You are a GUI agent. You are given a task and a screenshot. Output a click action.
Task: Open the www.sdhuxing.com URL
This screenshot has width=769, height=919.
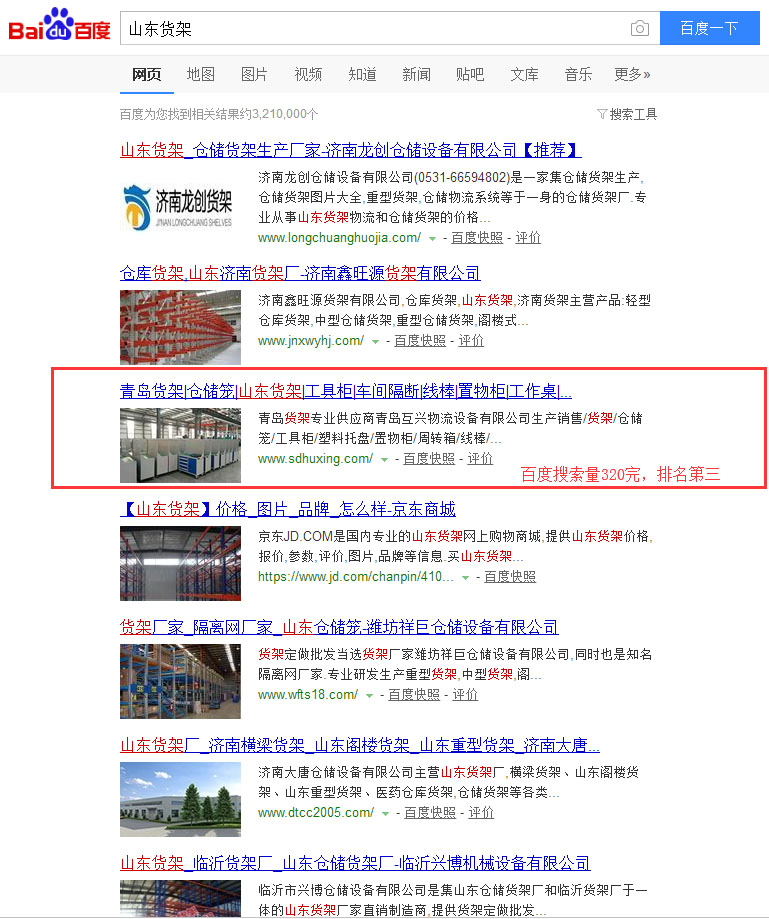(315, 458)
